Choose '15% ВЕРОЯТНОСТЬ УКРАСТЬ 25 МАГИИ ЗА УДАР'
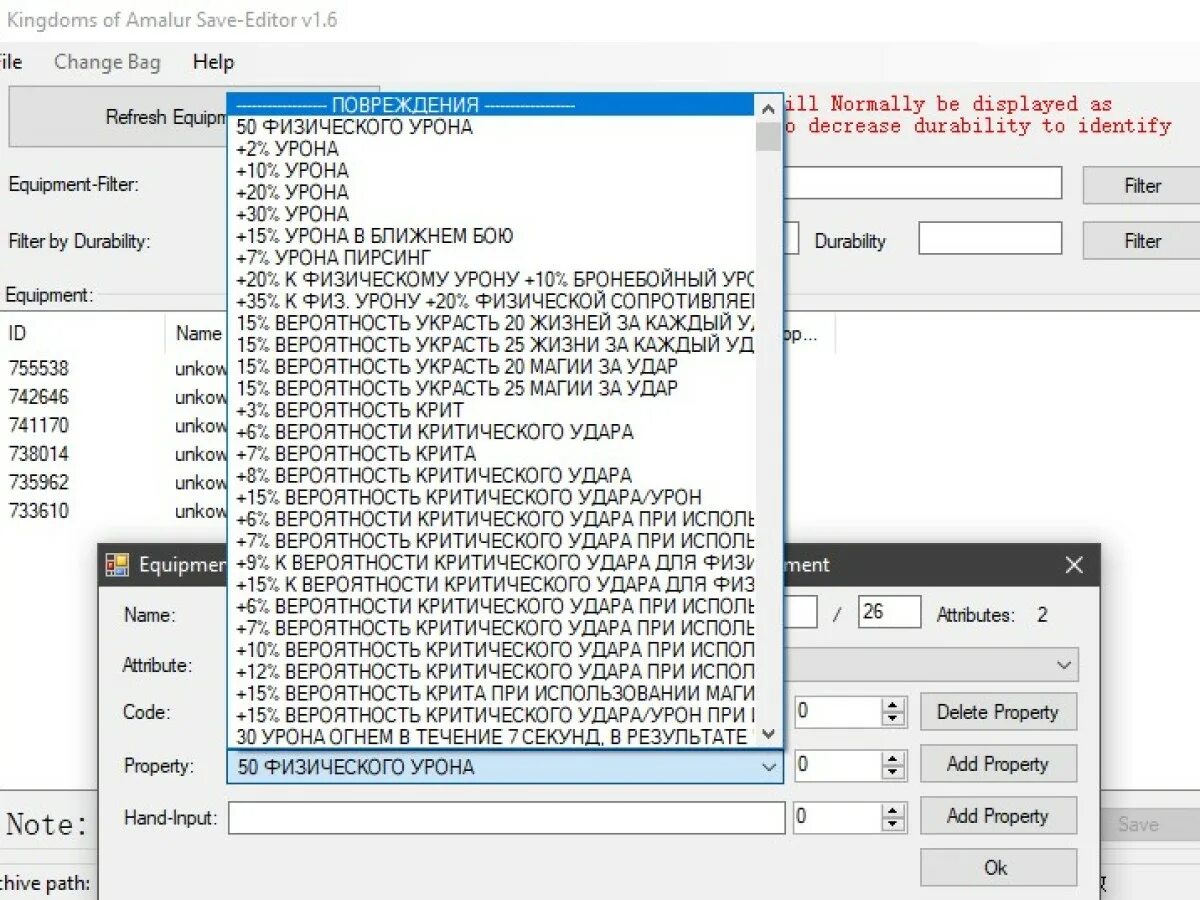Screen dimensions: 1200x900 492,388
